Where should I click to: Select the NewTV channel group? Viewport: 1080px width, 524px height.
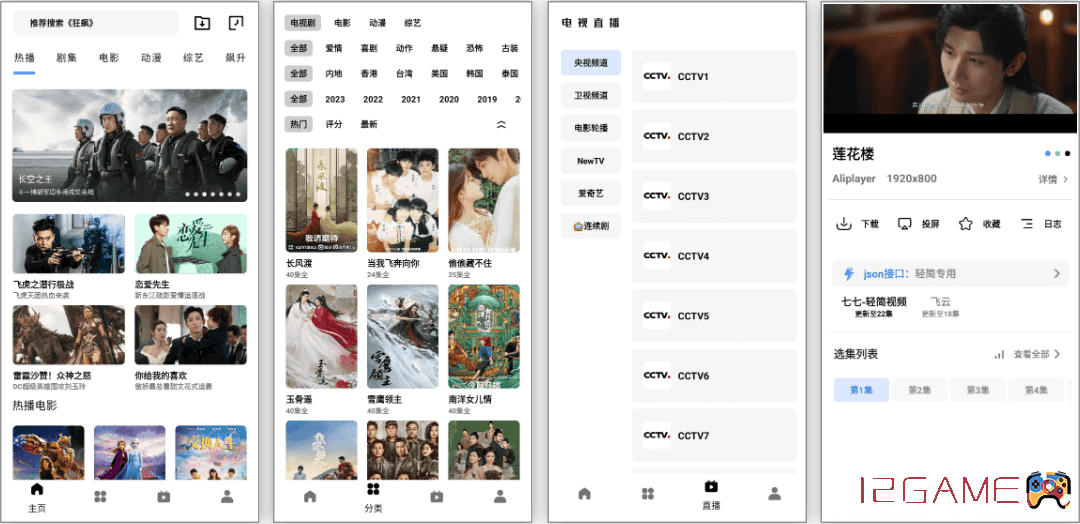(590, 160)
